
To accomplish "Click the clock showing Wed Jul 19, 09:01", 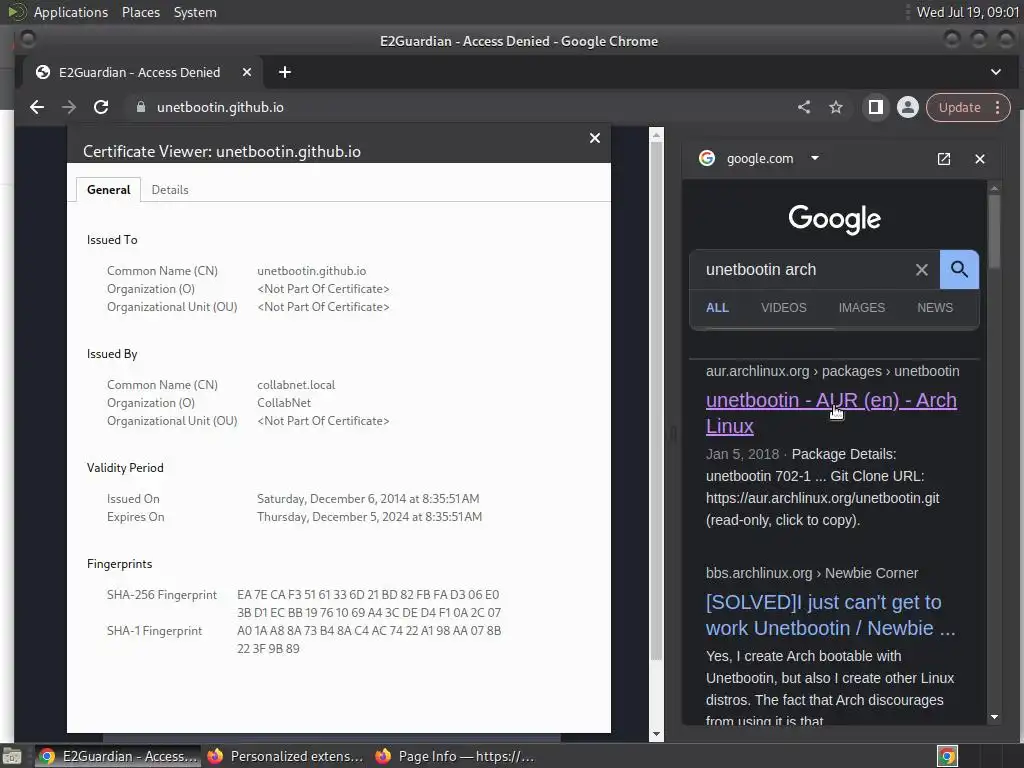I will coord(968,12).
